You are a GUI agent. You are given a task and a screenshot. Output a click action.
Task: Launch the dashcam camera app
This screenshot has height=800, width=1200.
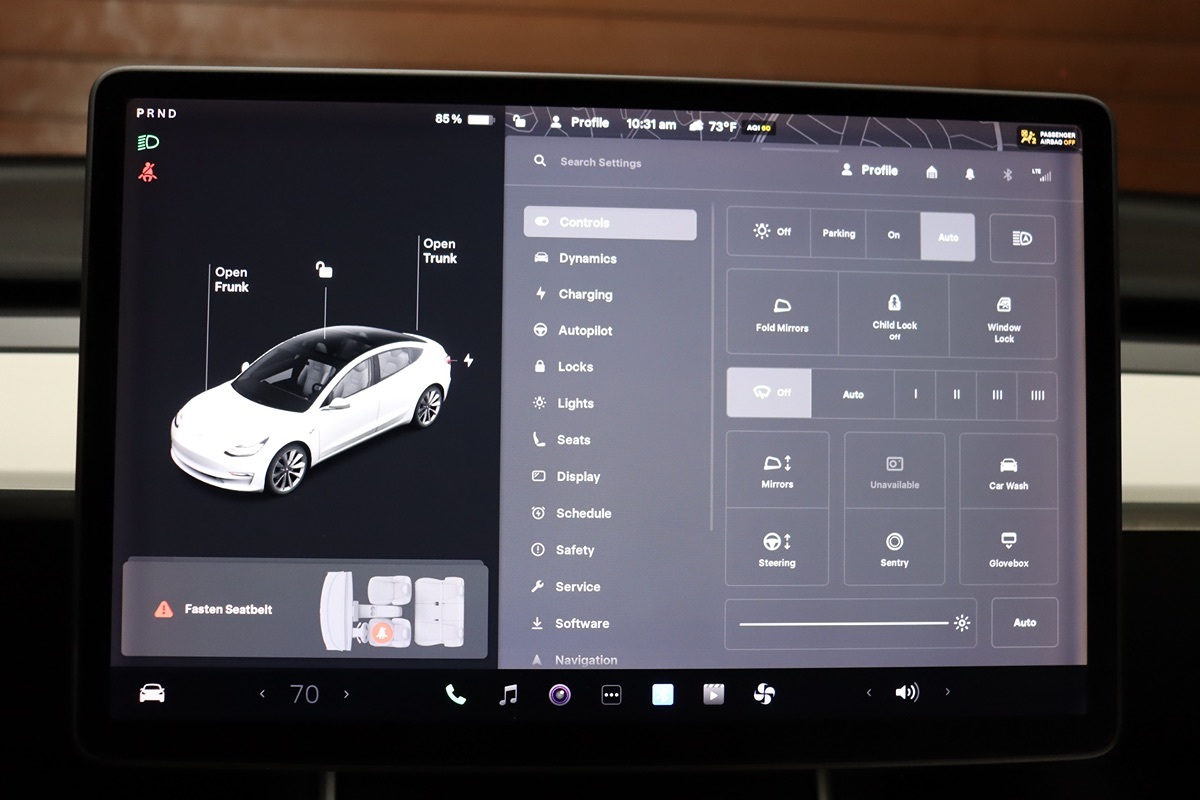tap(560, 694)
